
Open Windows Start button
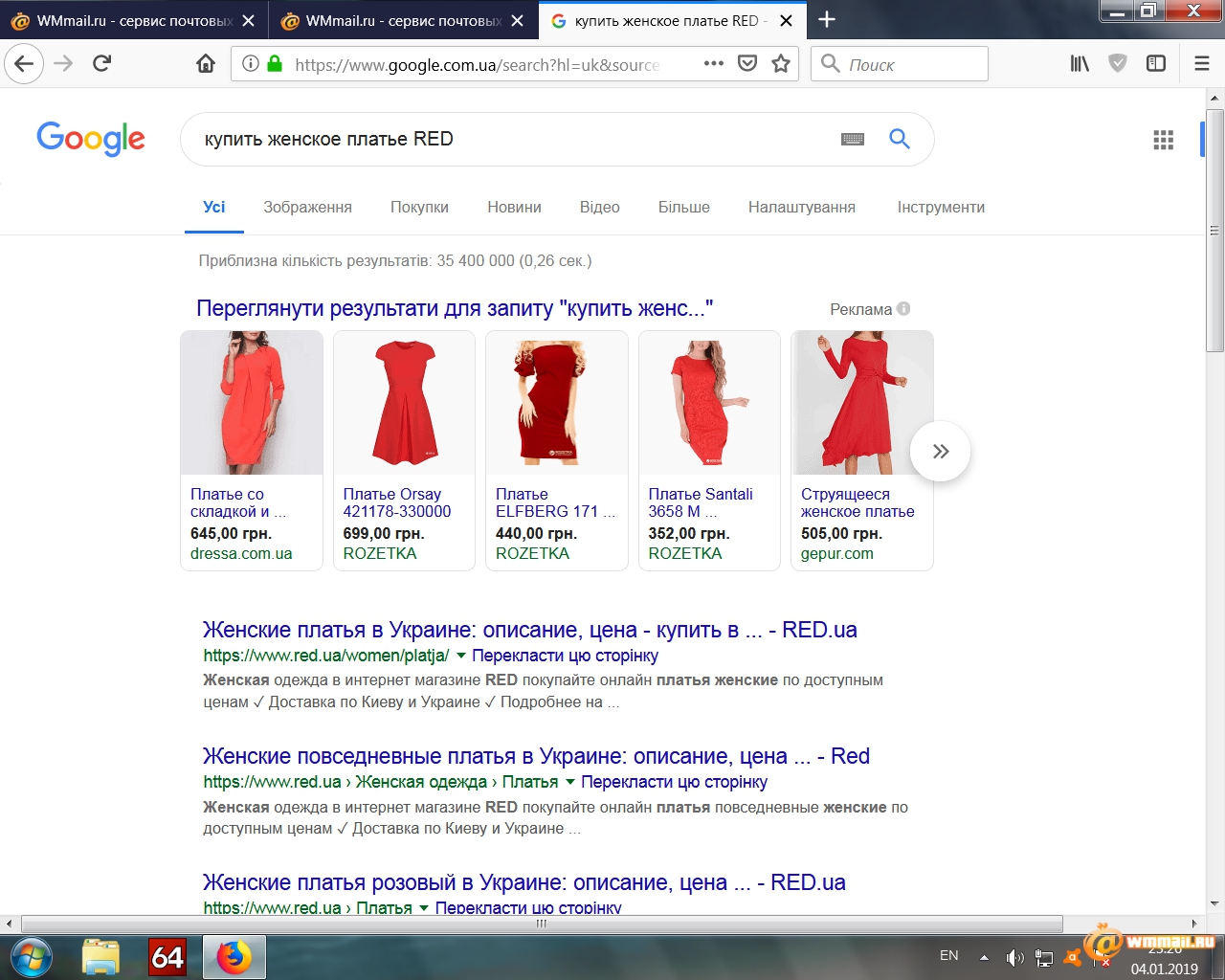tap(32, 957)
